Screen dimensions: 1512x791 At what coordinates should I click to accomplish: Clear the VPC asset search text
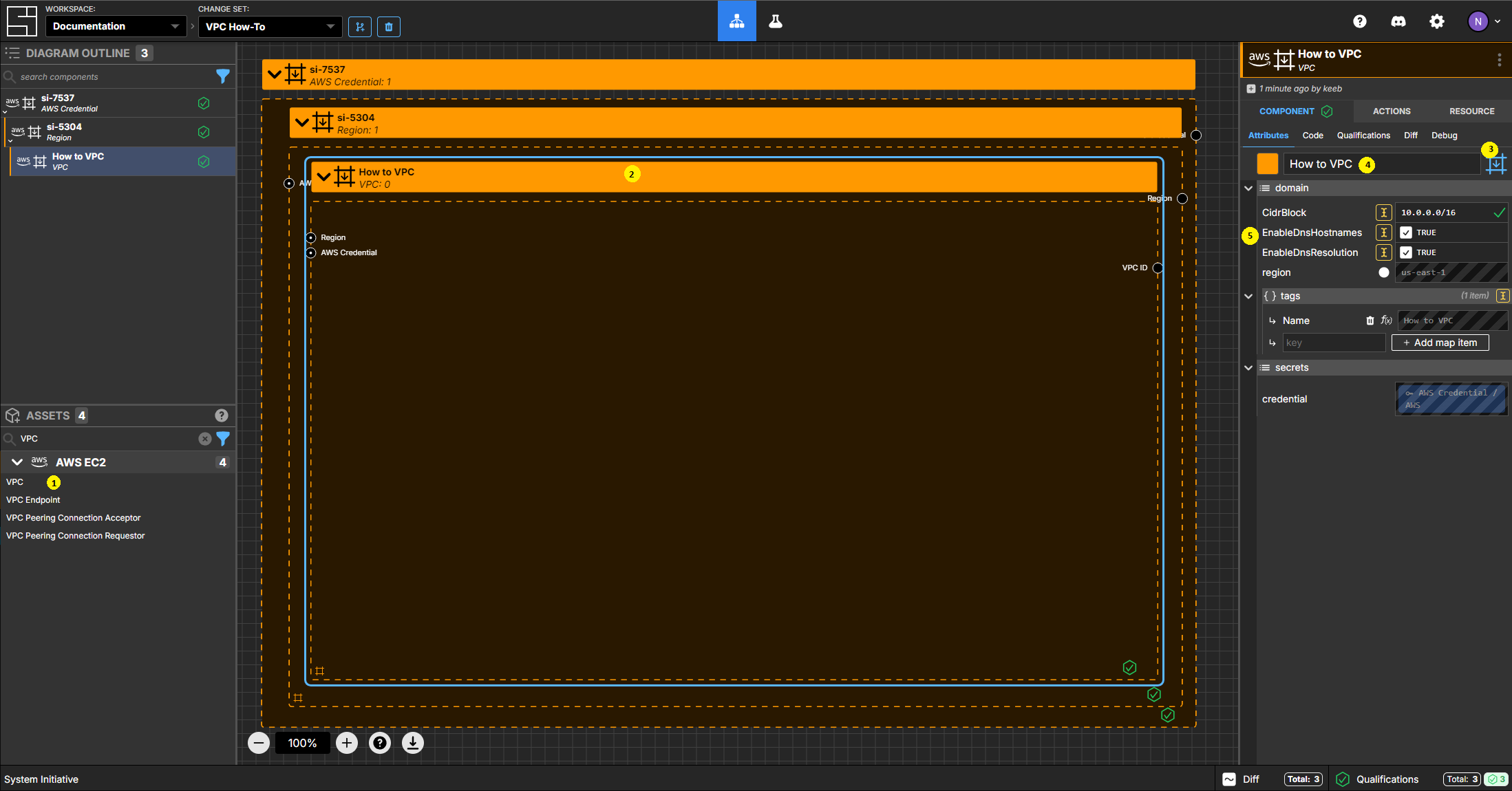coord(204,438)
